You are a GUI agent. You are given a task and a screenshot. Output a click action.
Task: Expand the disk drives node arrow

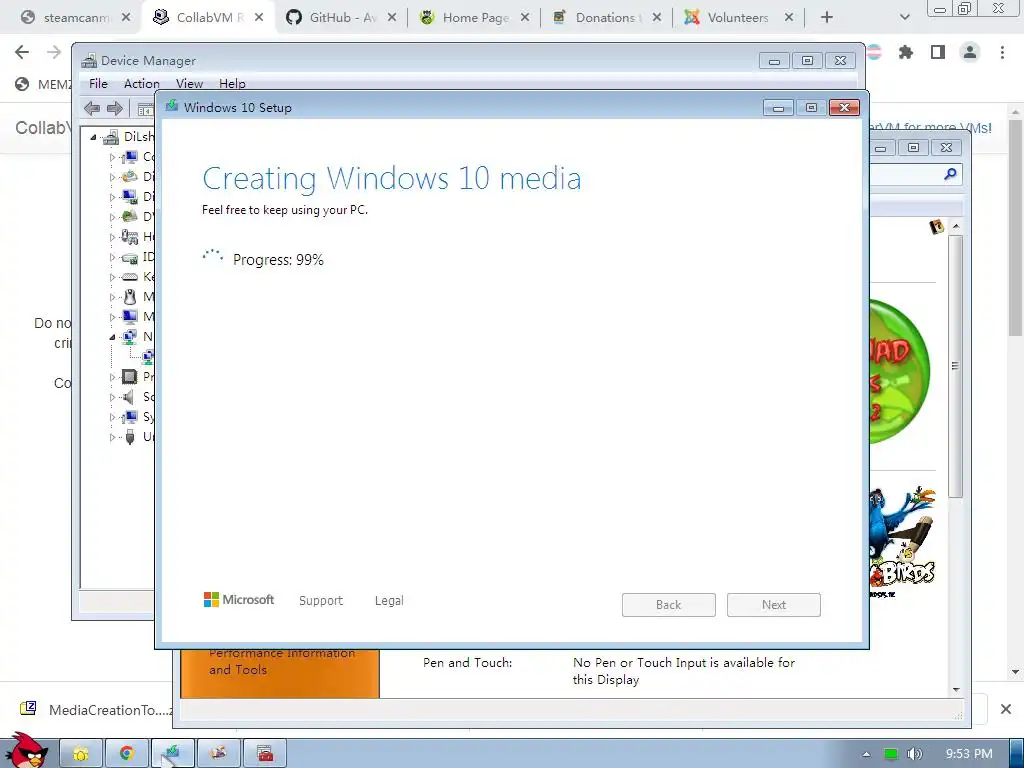click(112, 177)
